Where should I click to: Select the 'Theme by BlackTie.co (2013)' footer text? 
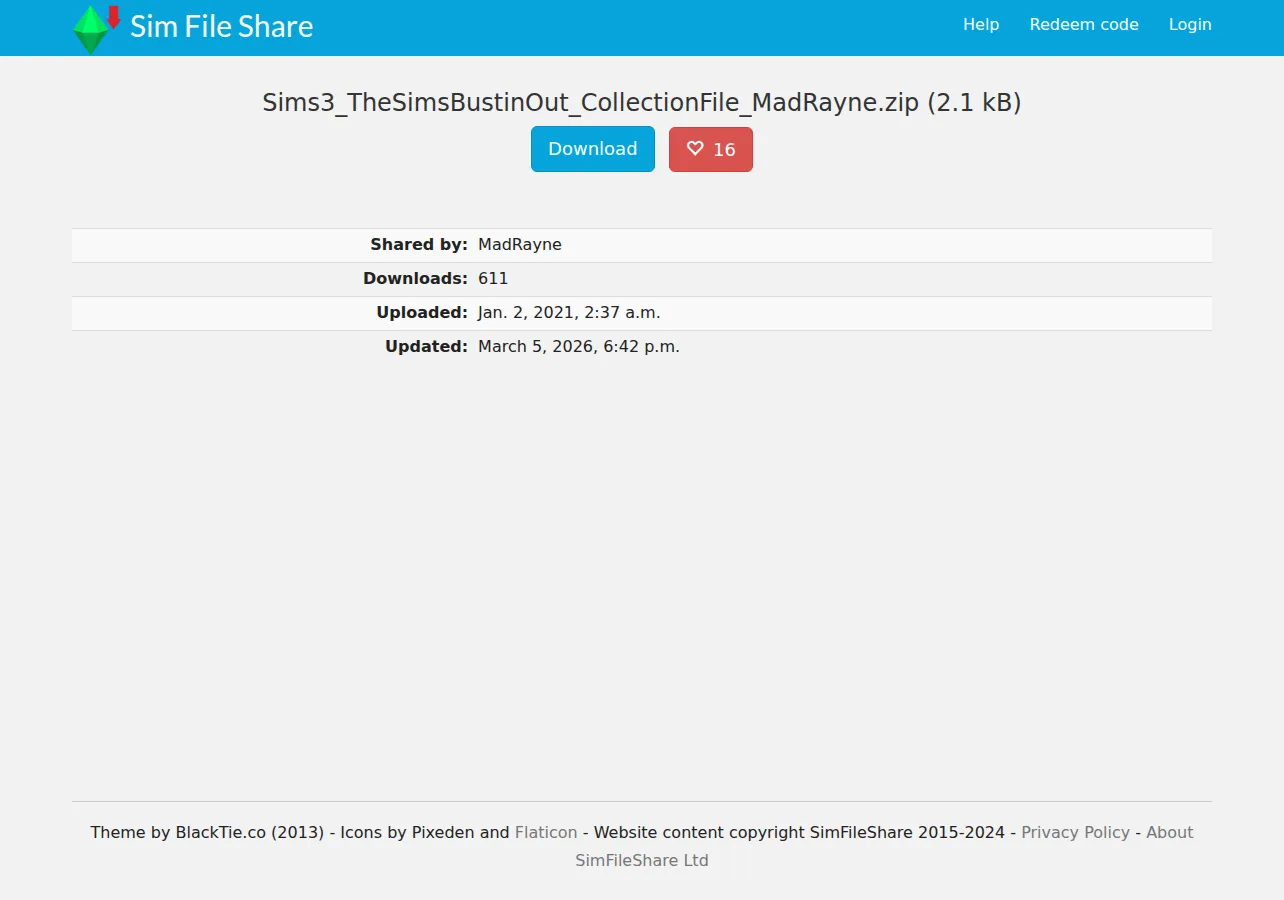(207, 832)
